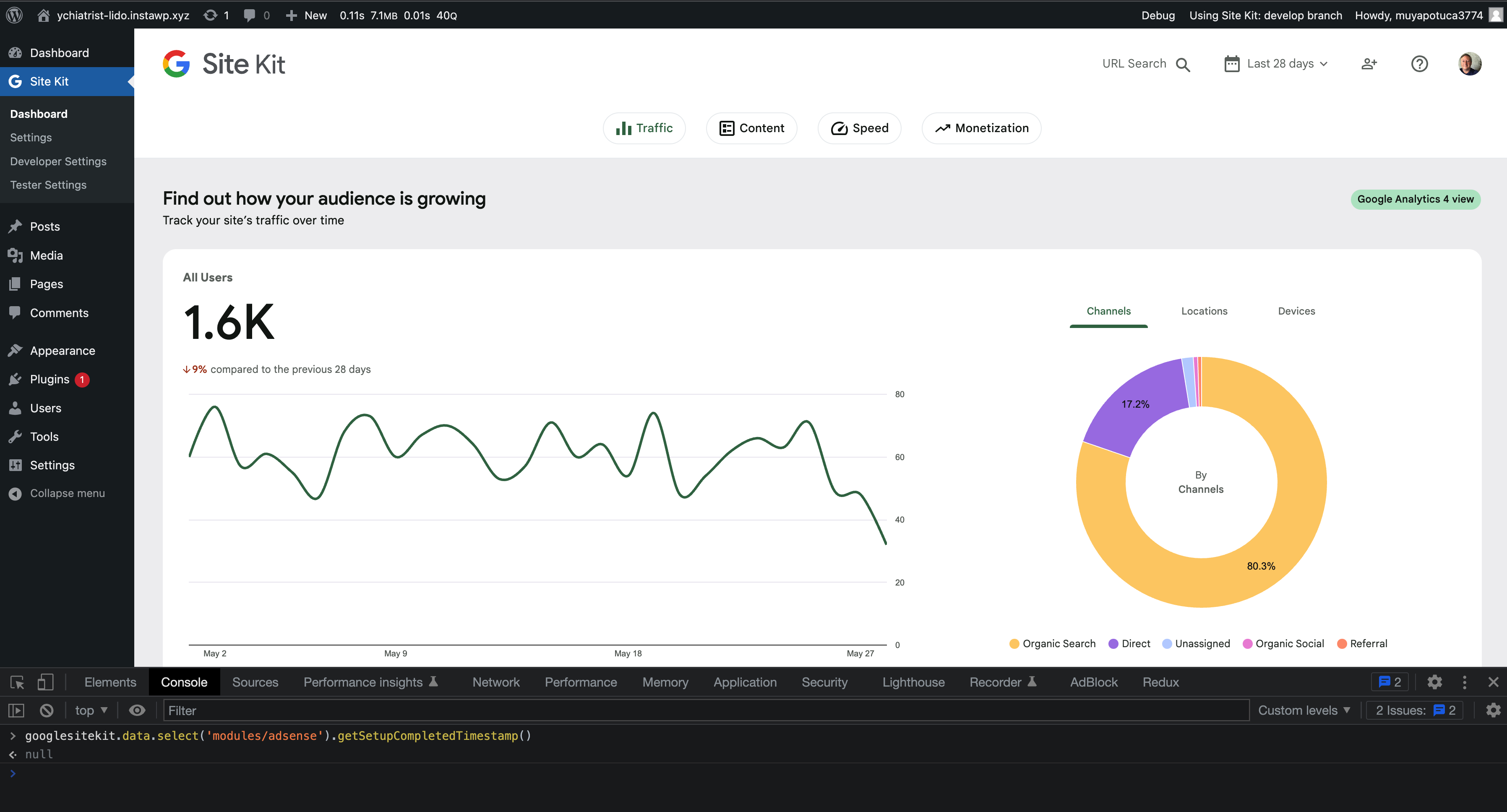The height and width of the screenshot is (812, 1507).
Task: Open URL Search in Site Kit header
Action: click(1182, 63)
